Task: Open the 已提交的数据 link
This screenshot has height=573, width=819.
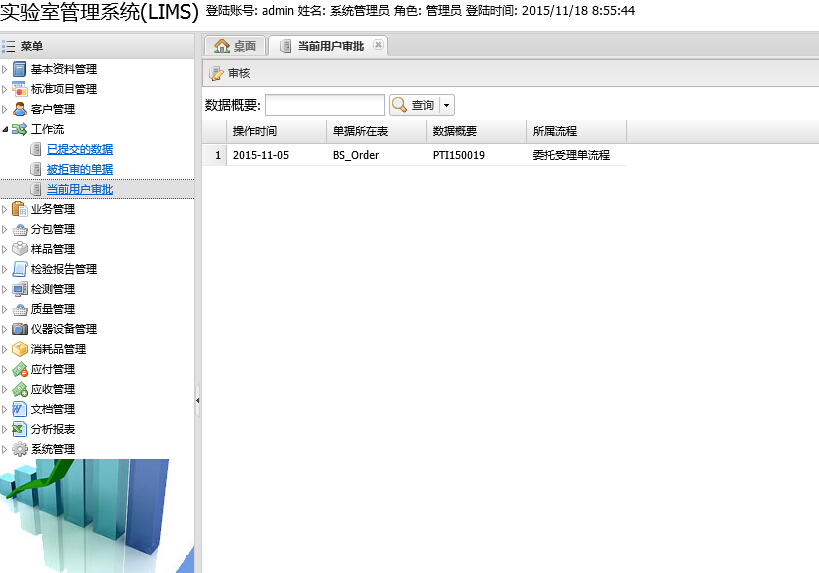Action: 79,149
